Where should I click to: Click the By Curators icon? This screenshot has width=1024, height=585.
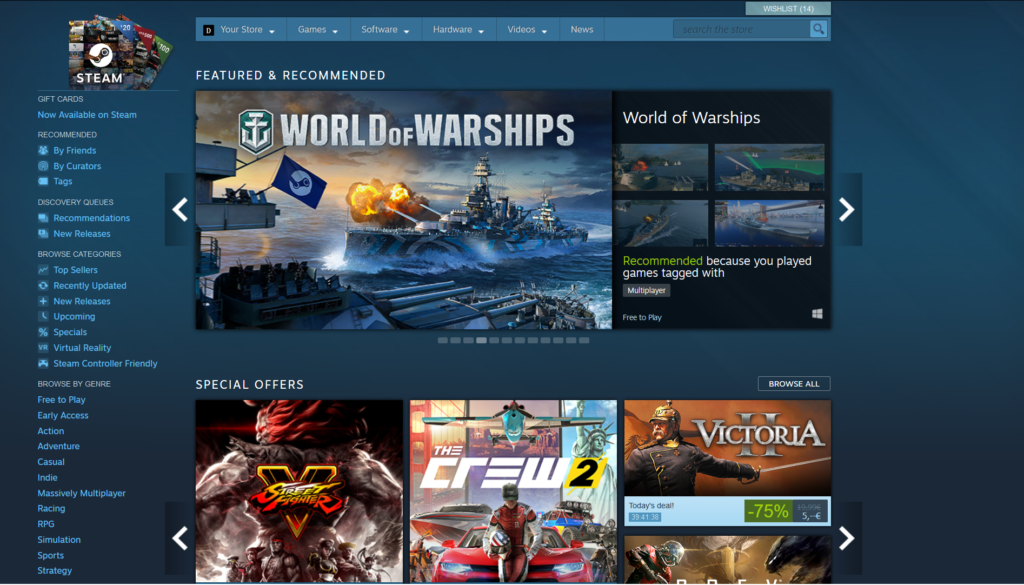[43, 166]
